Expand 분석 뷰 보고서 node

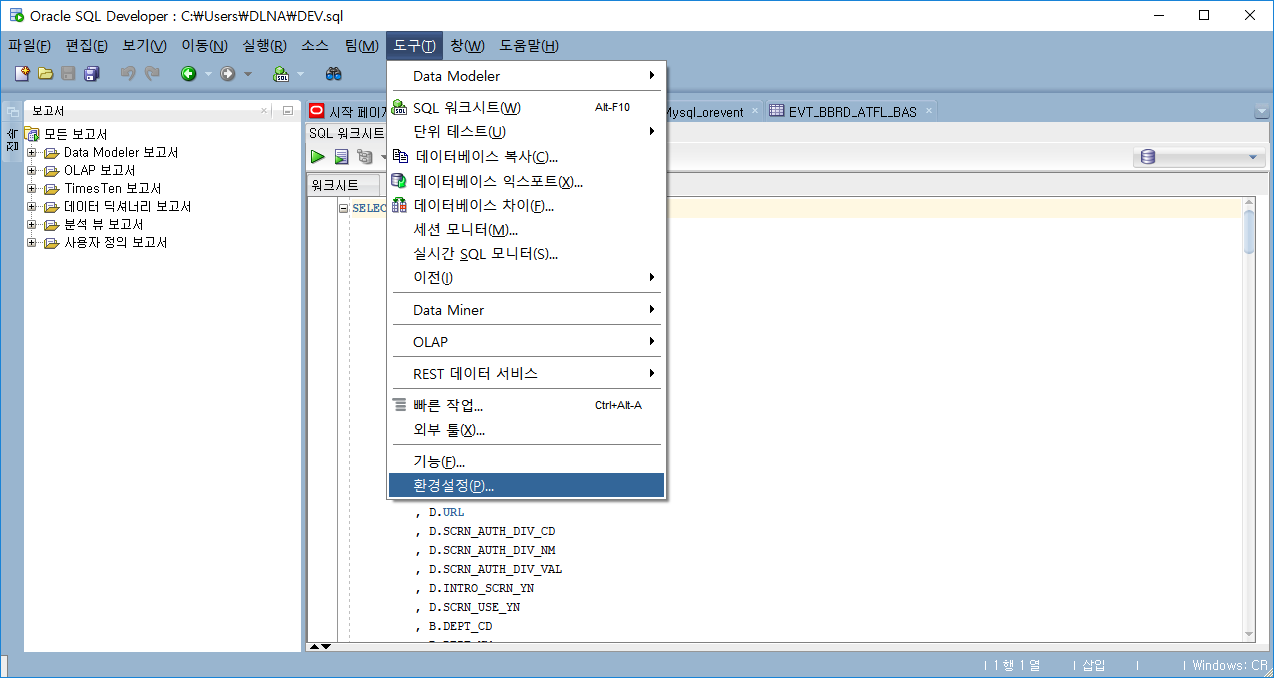coord(32,225)
